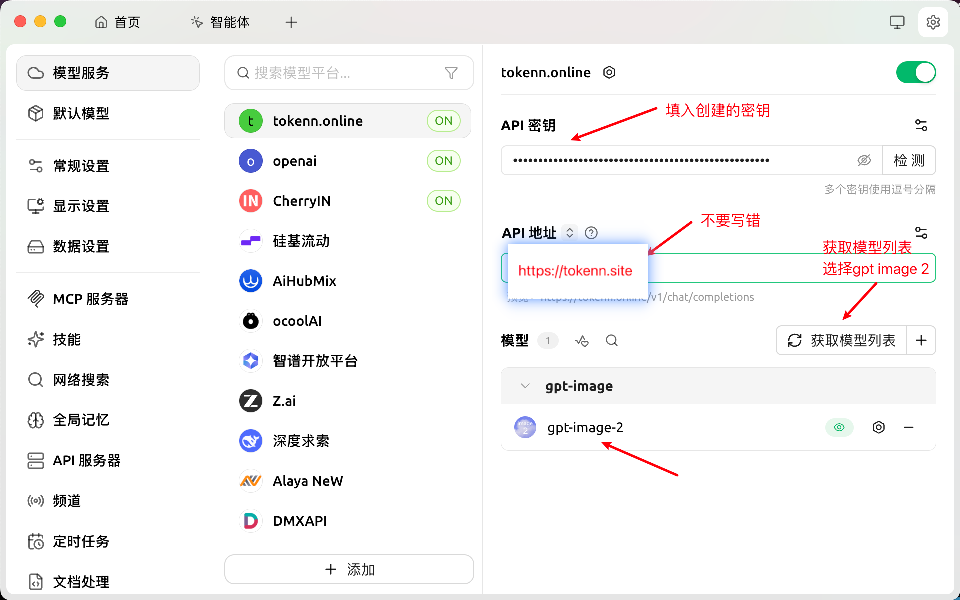Screen dimensions: 960x600
Task: Open a new tab with plus icon
Action: click(291, 23)
